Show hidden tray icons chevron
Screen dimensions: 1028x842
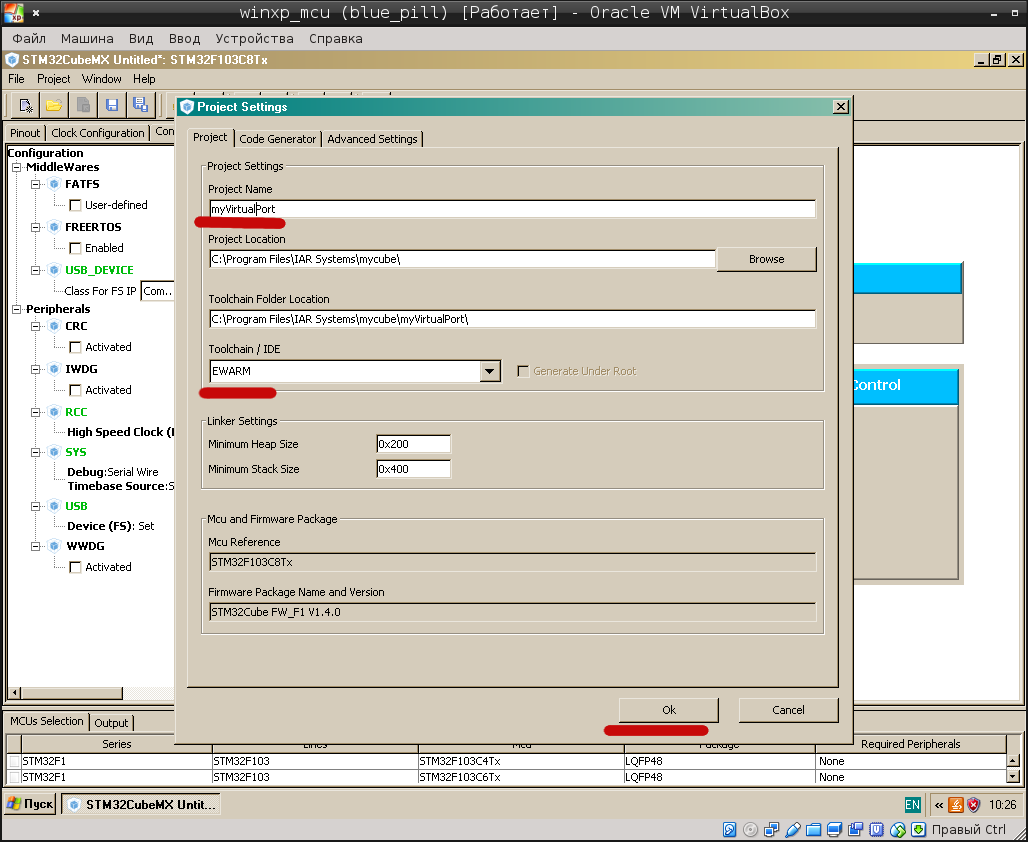coord(939,805)
